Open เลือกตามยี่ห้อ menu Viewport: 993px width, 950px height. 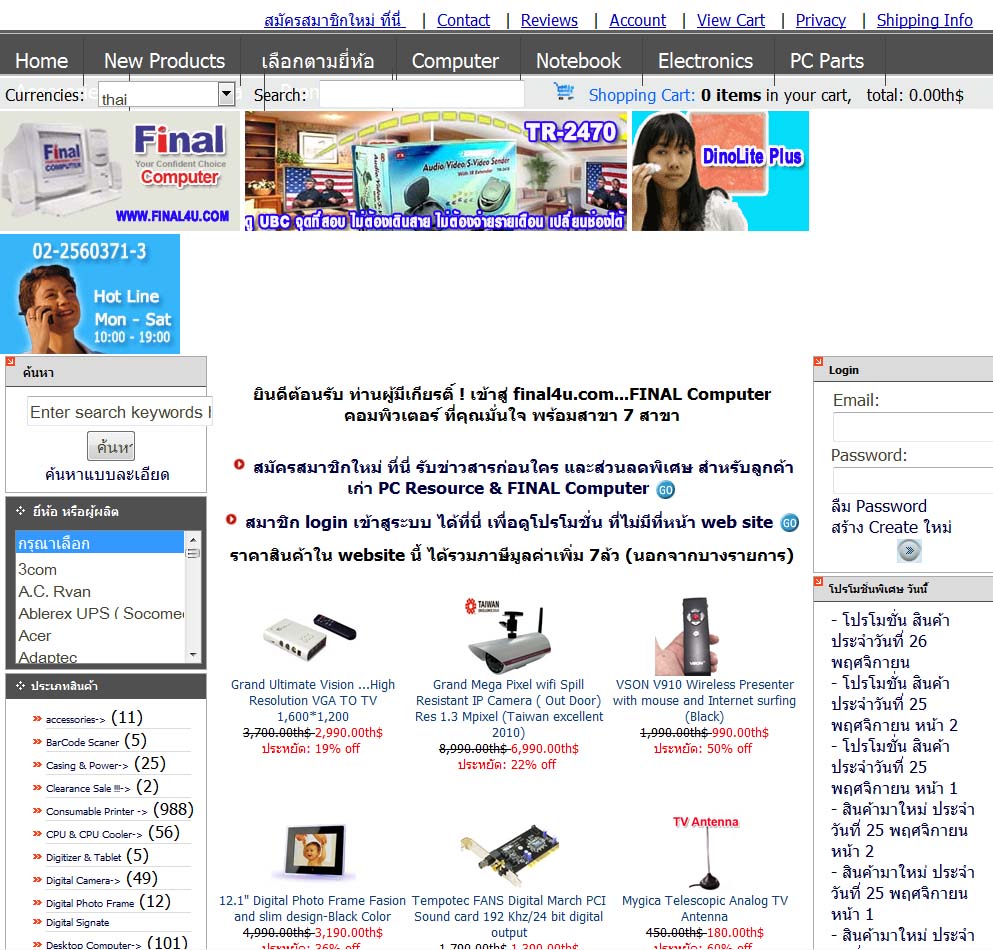click(x=318, y=61)
